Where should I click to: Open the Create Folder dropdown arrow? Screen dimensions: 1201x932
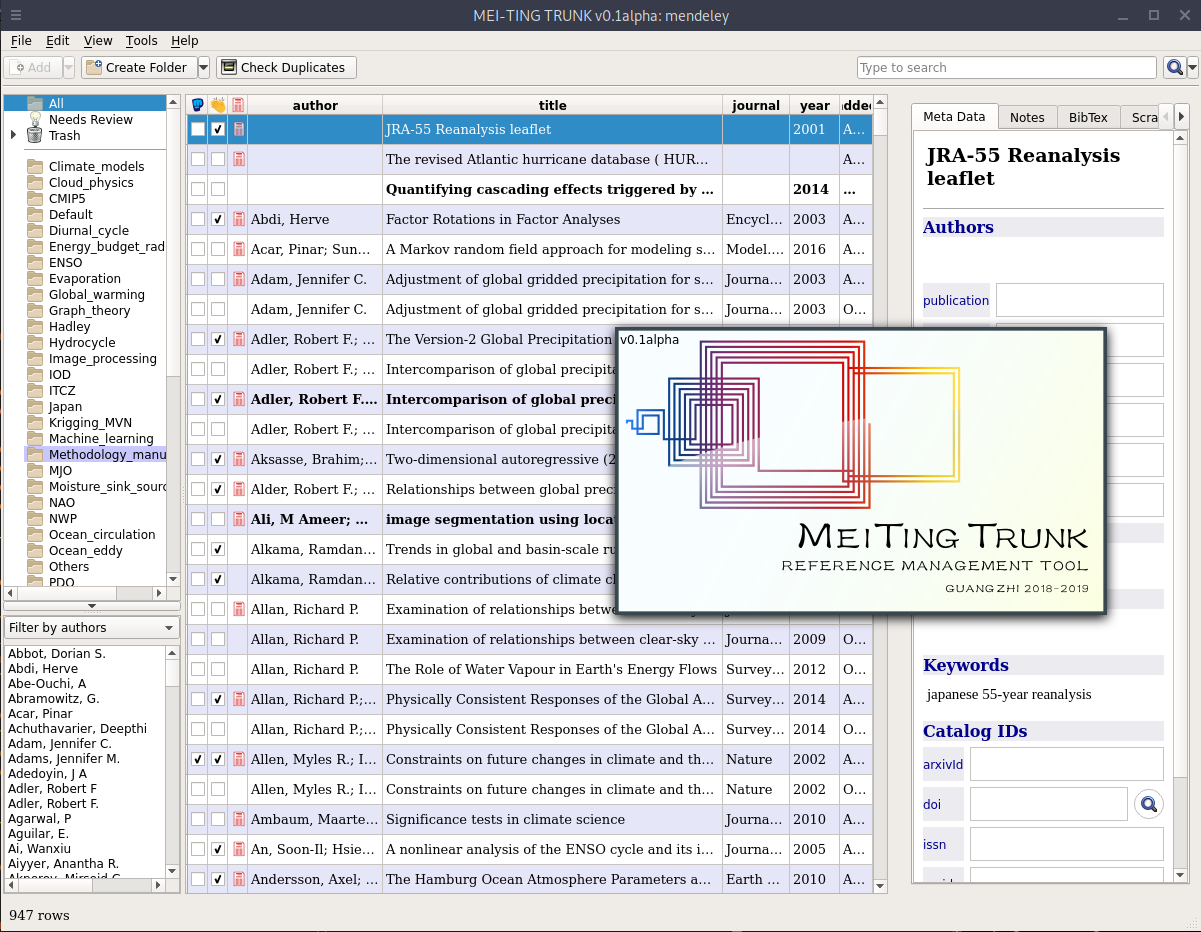(203, 67)
